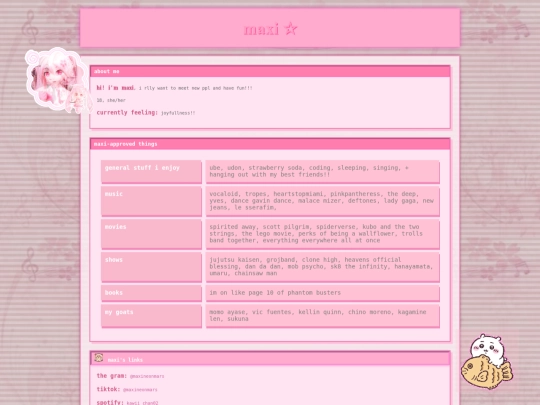540x405 pixels.
Task: Click the "joyfullness!!" mood text
Action: [178, 113]
